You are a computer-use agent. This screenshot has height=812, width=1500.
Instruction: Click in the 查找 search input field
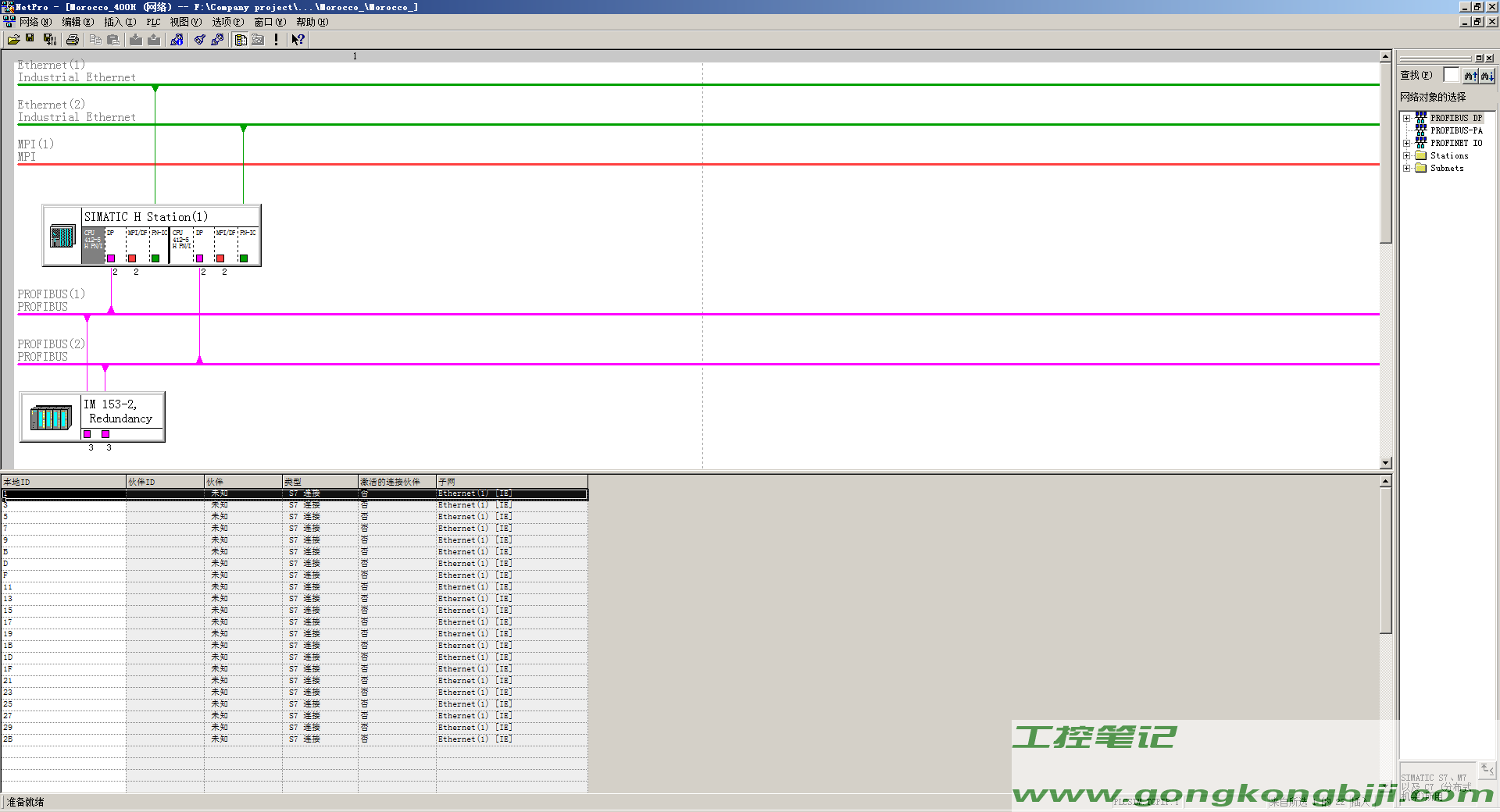pyautogui.click(x=1451, y=75)
